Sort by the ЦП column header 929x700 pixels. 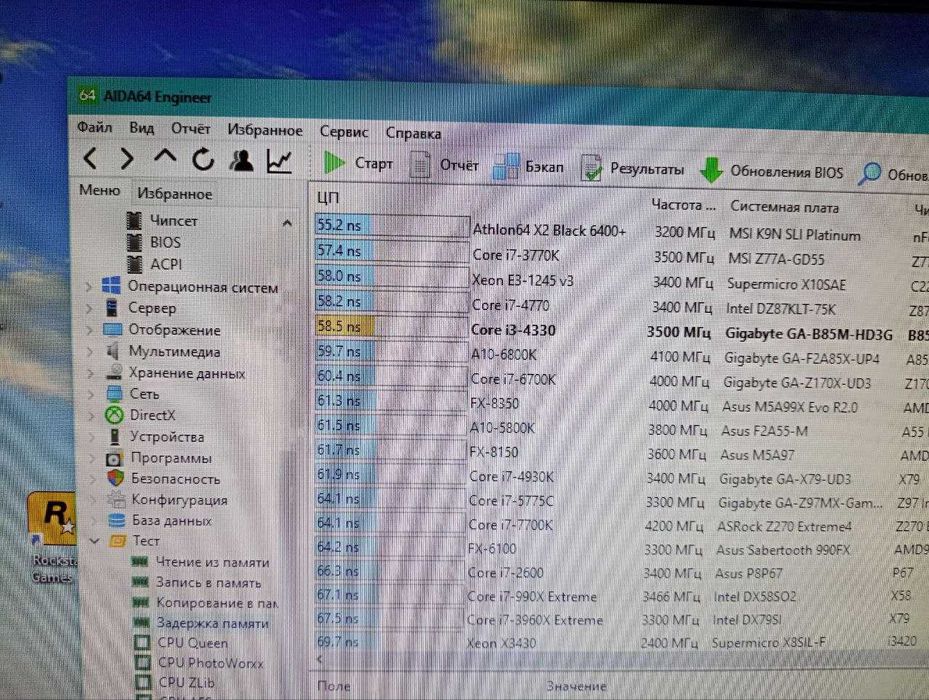tap(328, 197)
